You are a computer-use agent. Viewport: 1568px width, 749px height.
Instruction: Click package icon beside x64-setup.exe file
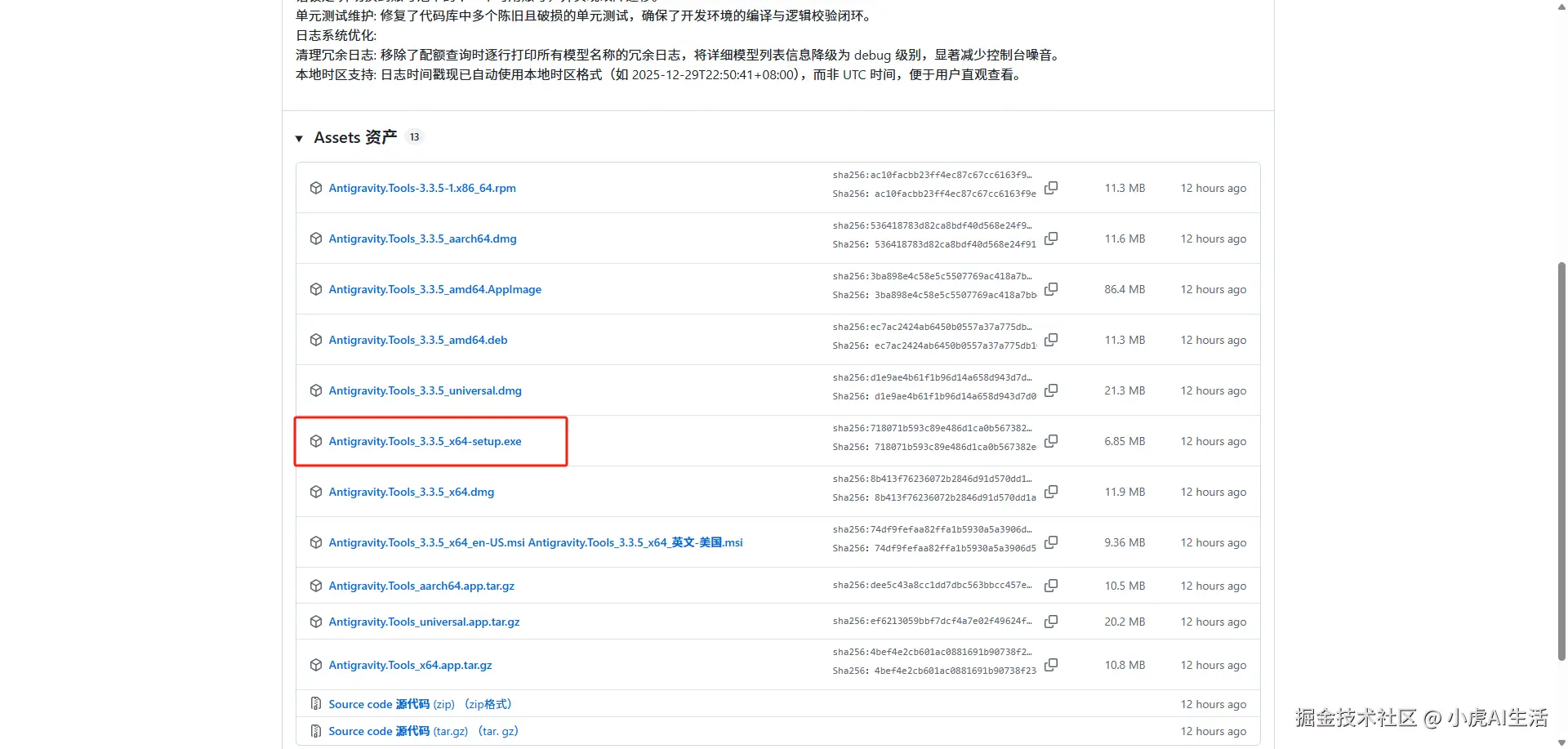coord(316,441)
